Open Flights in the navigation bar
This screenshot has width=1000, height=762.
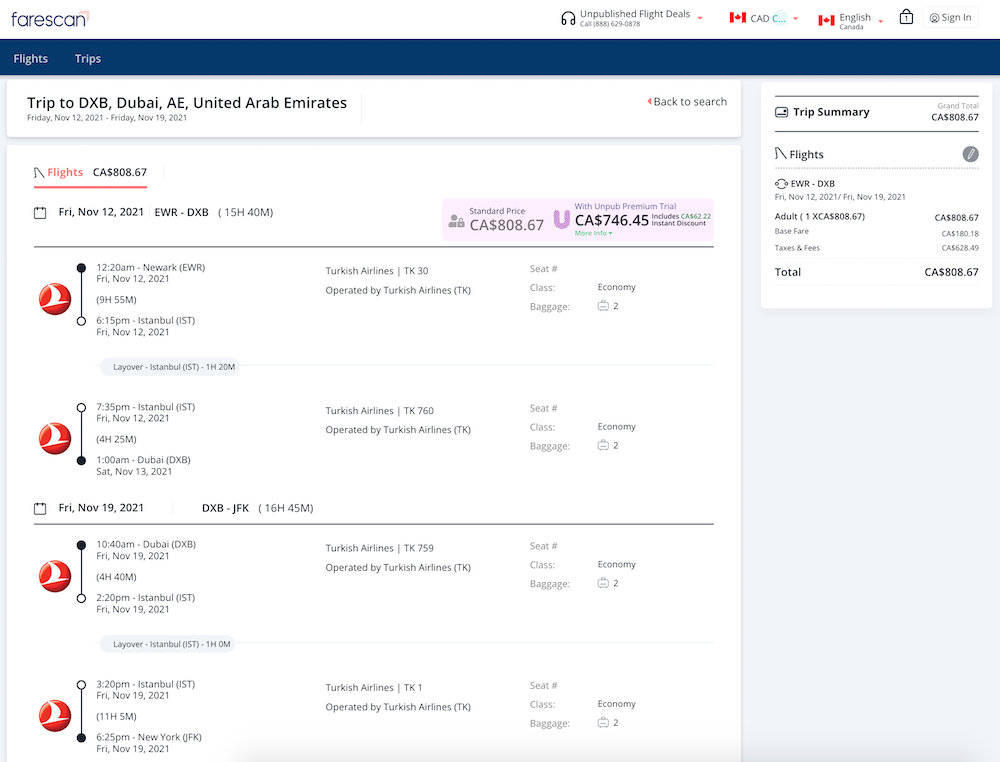tap(31, 59)
